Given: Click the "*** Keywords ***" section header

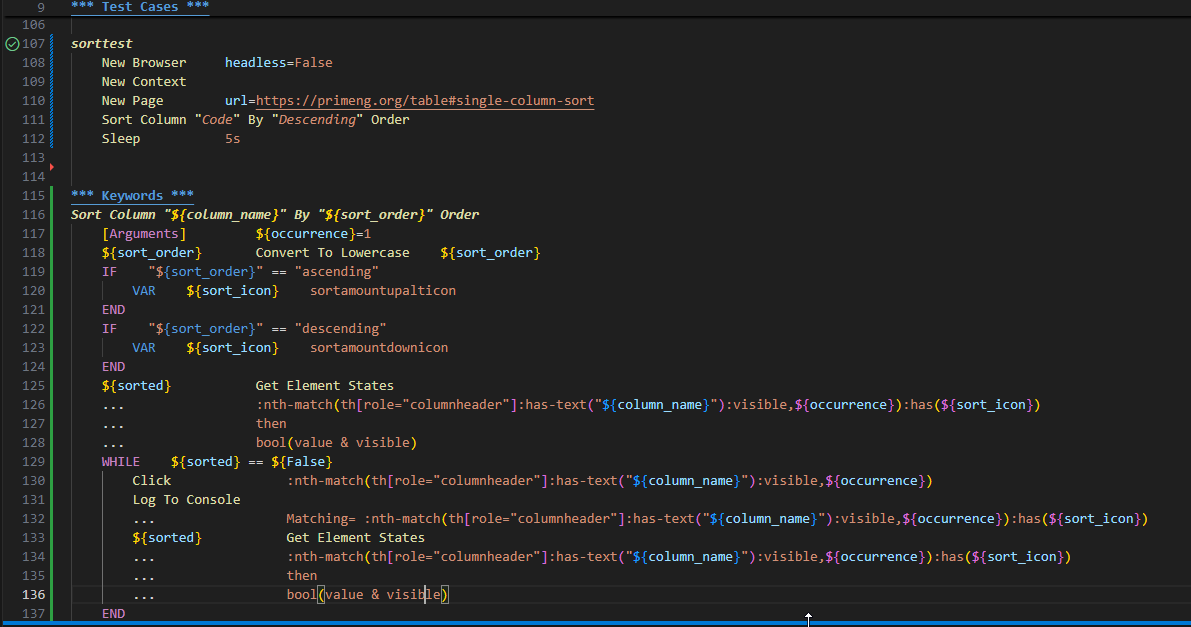Looking at the screenshot, I should pos(132,196).
